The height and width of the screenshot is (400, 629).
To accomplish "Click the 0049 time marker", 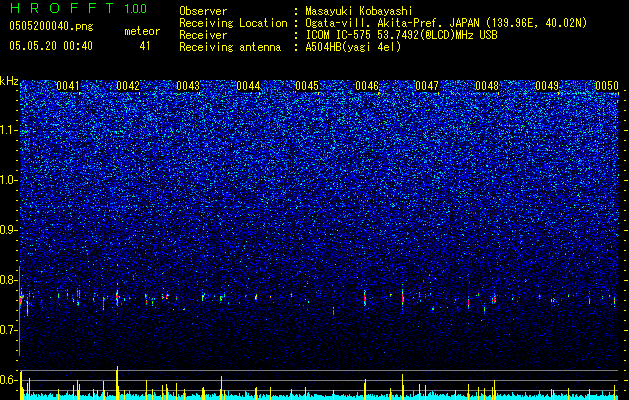I will pos(547,86).
